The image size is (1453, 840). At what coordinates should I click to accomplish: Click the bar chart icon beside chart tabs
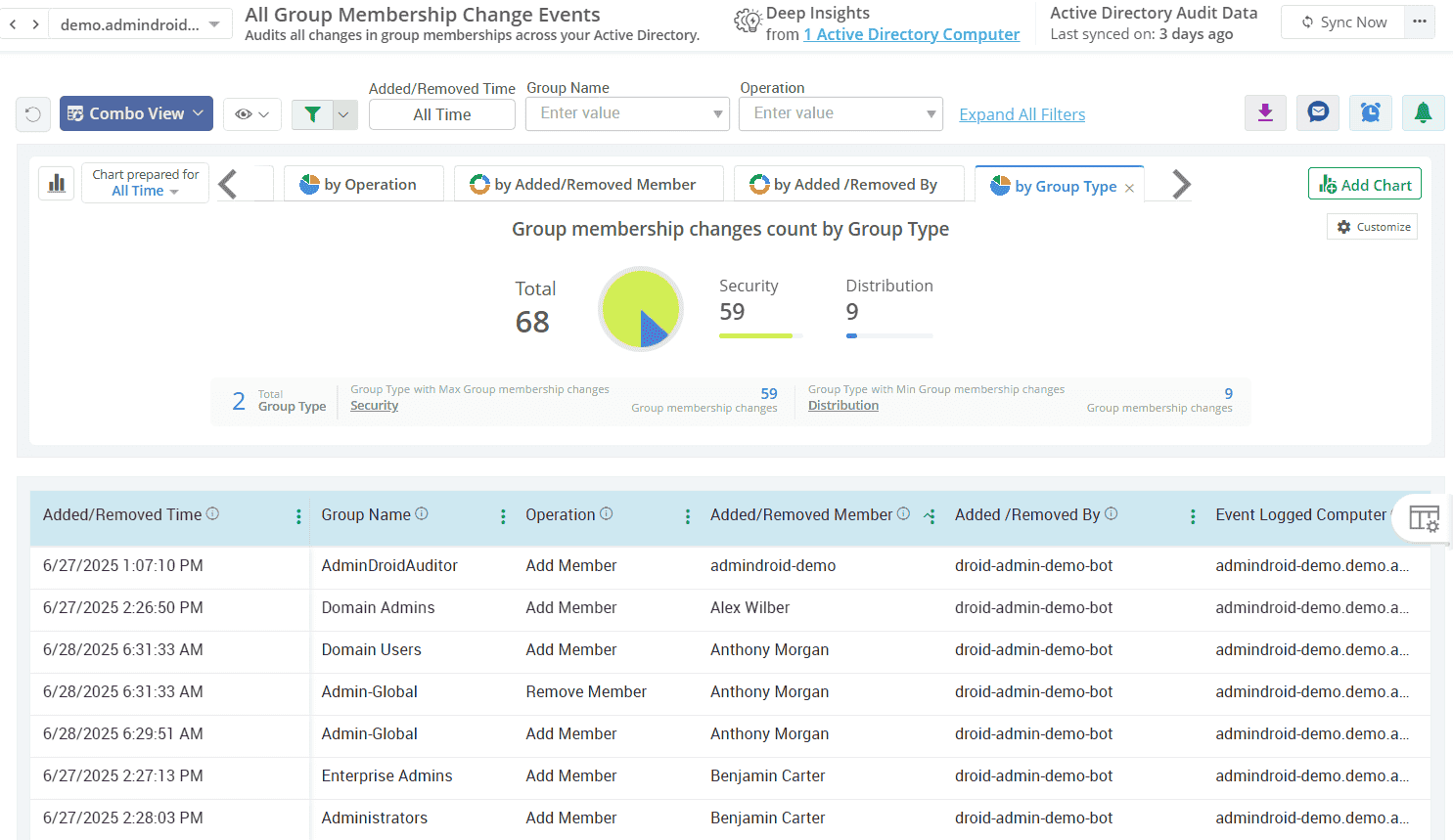click(x=57, y=183)
